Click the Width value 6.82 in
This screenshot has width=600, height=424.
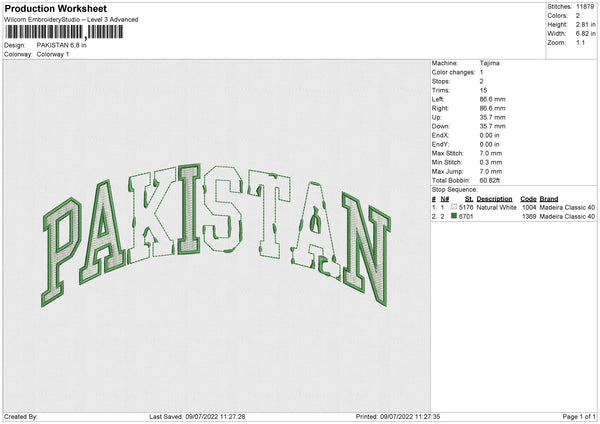pos(585,34)
